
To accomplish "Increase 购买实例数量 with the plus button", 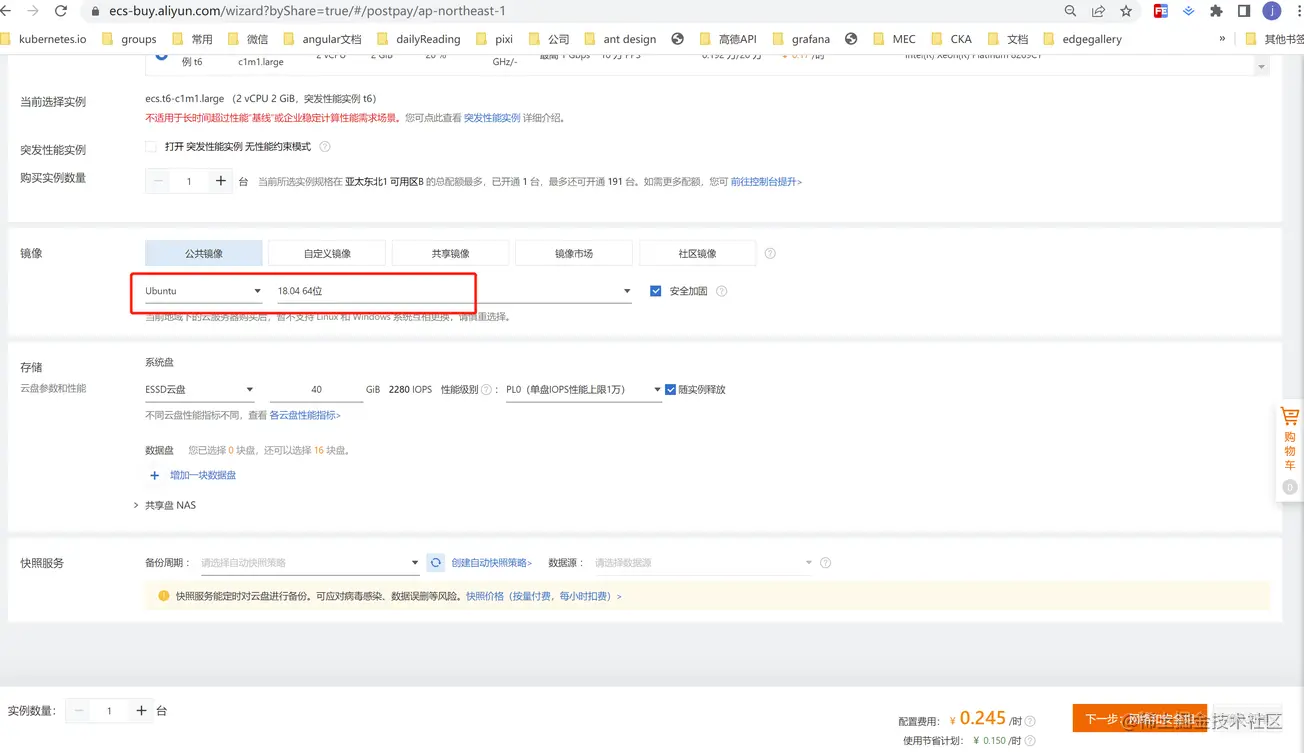I will click(221, 182).
